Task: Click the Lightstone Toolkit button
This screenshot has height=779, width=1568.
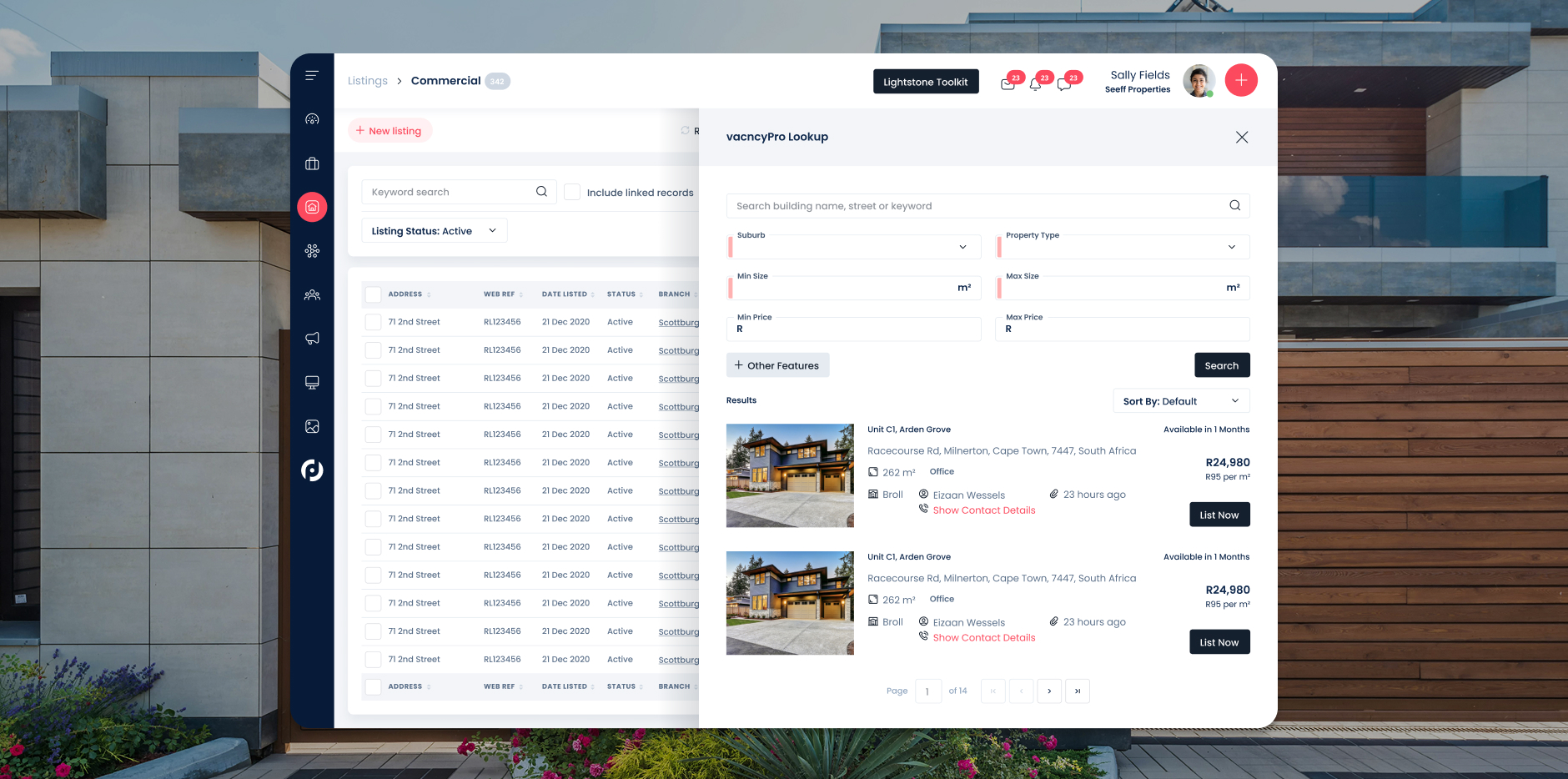Action: point(925,82)
